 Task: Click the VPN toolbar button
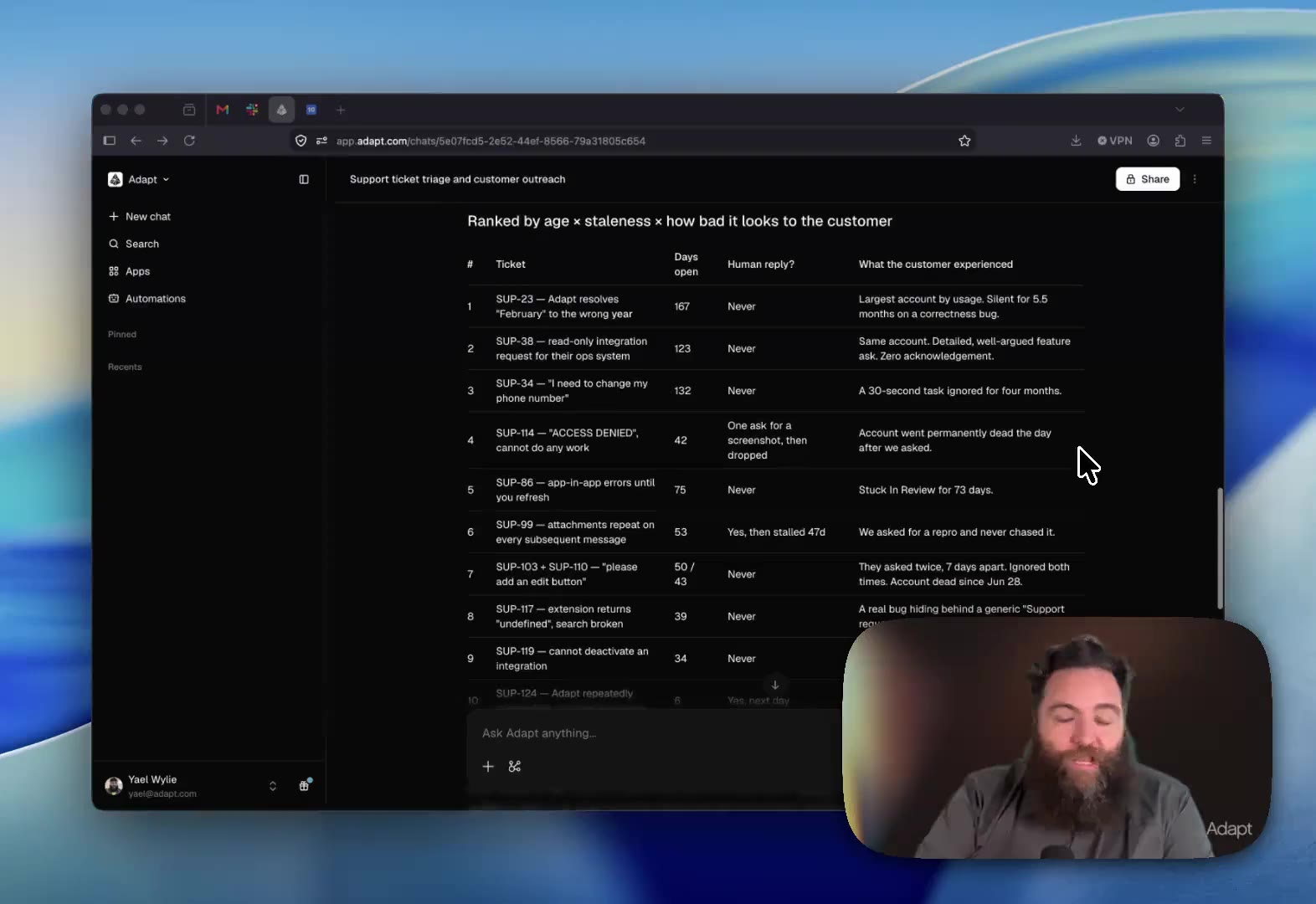click(x=1115, y=141)
